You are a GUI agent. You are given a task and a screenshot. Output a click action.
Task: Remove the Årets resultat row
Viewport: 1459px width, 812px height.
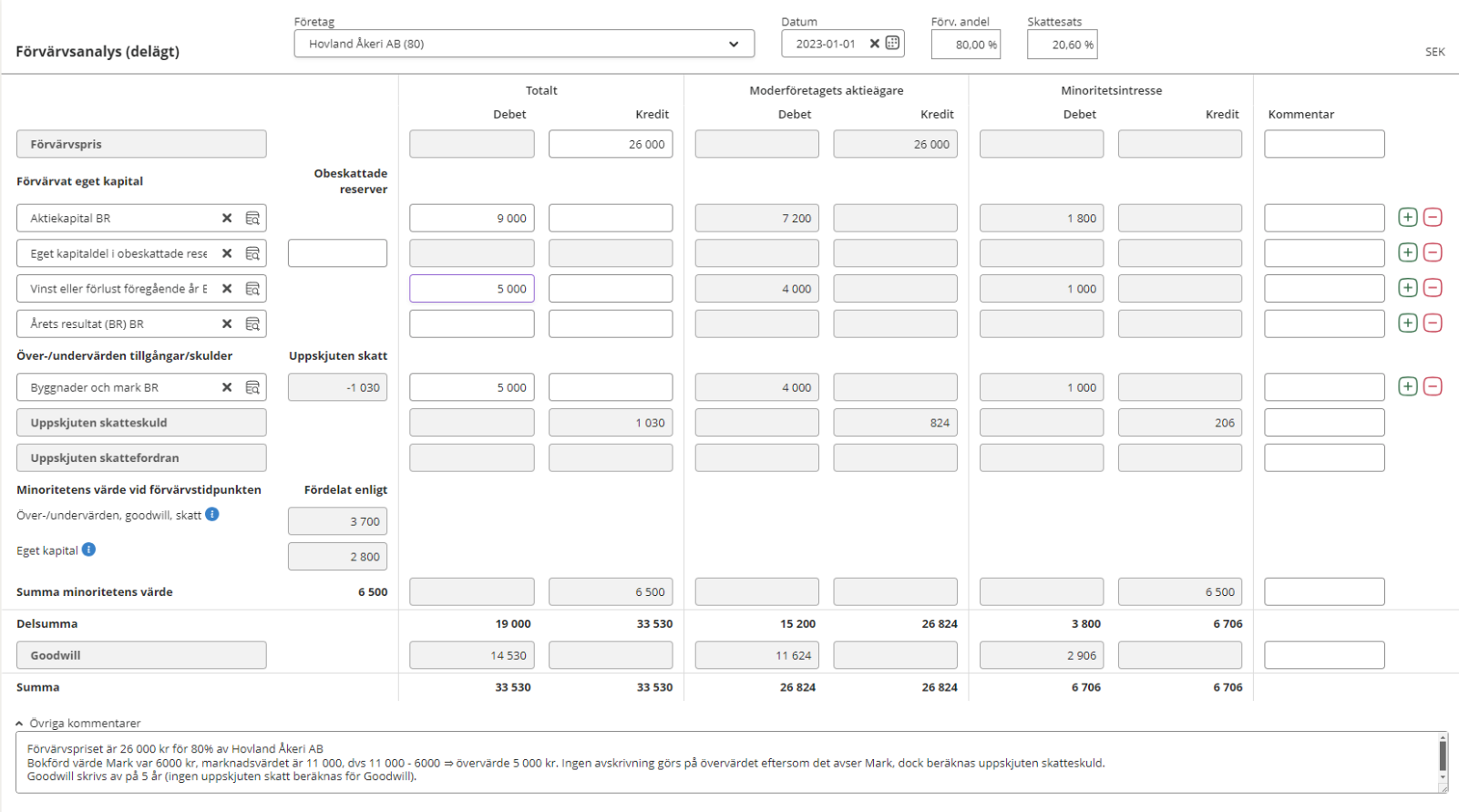(1433, 324)
